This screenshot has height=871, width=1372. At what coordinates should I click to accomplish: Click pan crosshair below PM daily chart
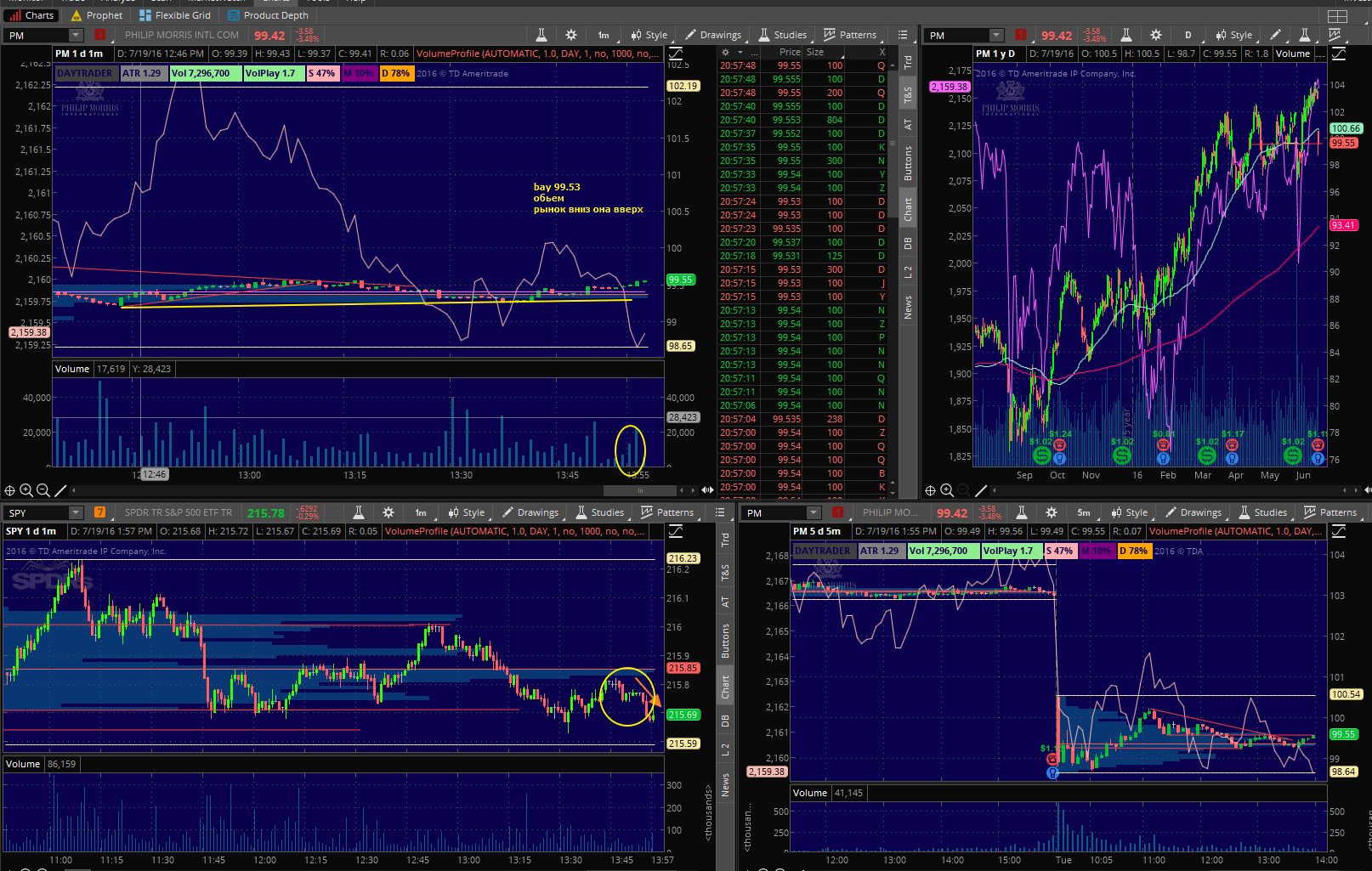point(931,490)
